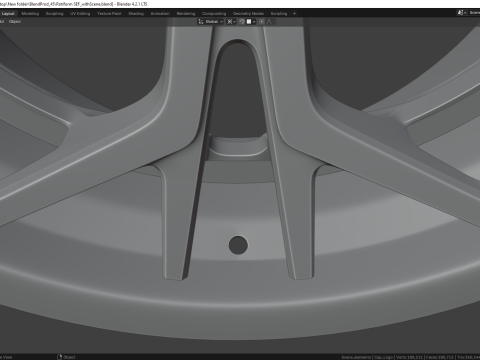Open the Object menu in viewport header
Viewport: 480px width, 360px height.
click(15, 22)
